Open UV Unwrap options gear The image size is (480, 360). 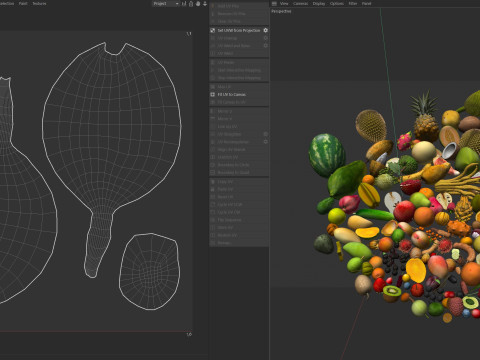pyautogui.click(x=265, y=38)
